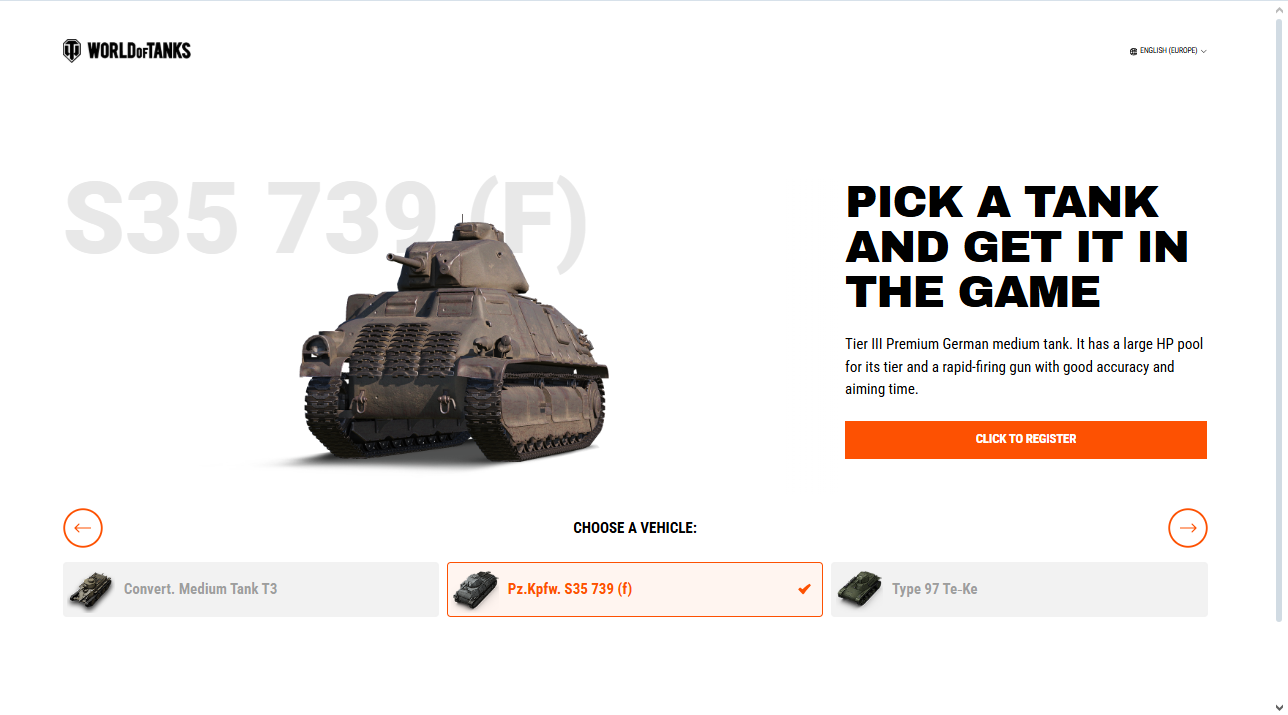Image resolution: width=1288 pixels, height=715 pixels.
Task: Select the Convert. Medium Tank T3 vehicle card
Action: point(250,589)
